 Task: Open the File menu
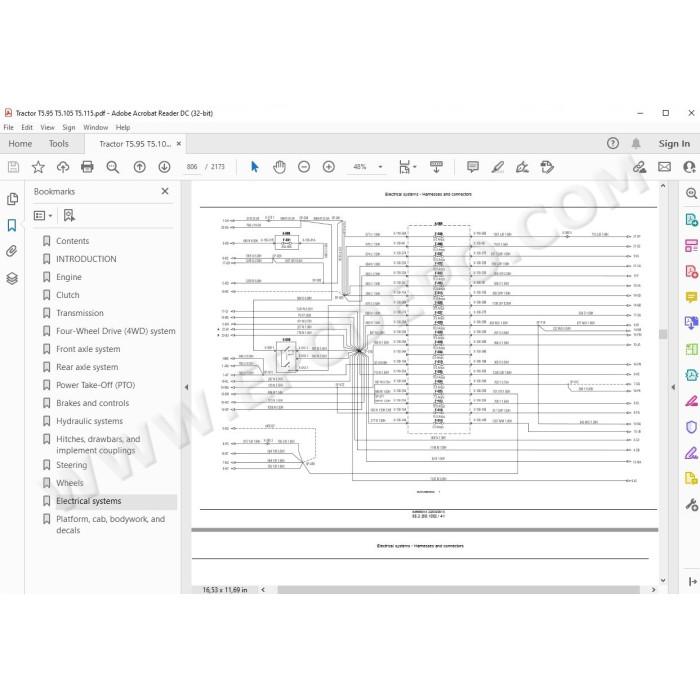coord(8,127)
